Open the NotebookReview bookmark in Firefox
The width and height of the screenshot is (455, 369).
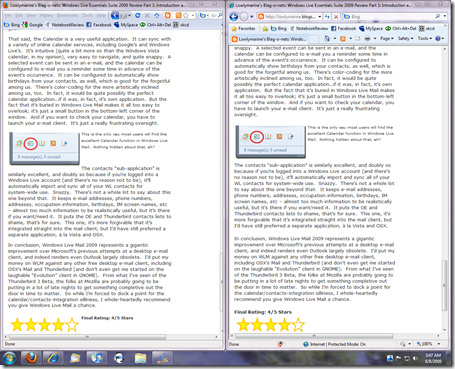pyautogui.click(x=65, y=25)
